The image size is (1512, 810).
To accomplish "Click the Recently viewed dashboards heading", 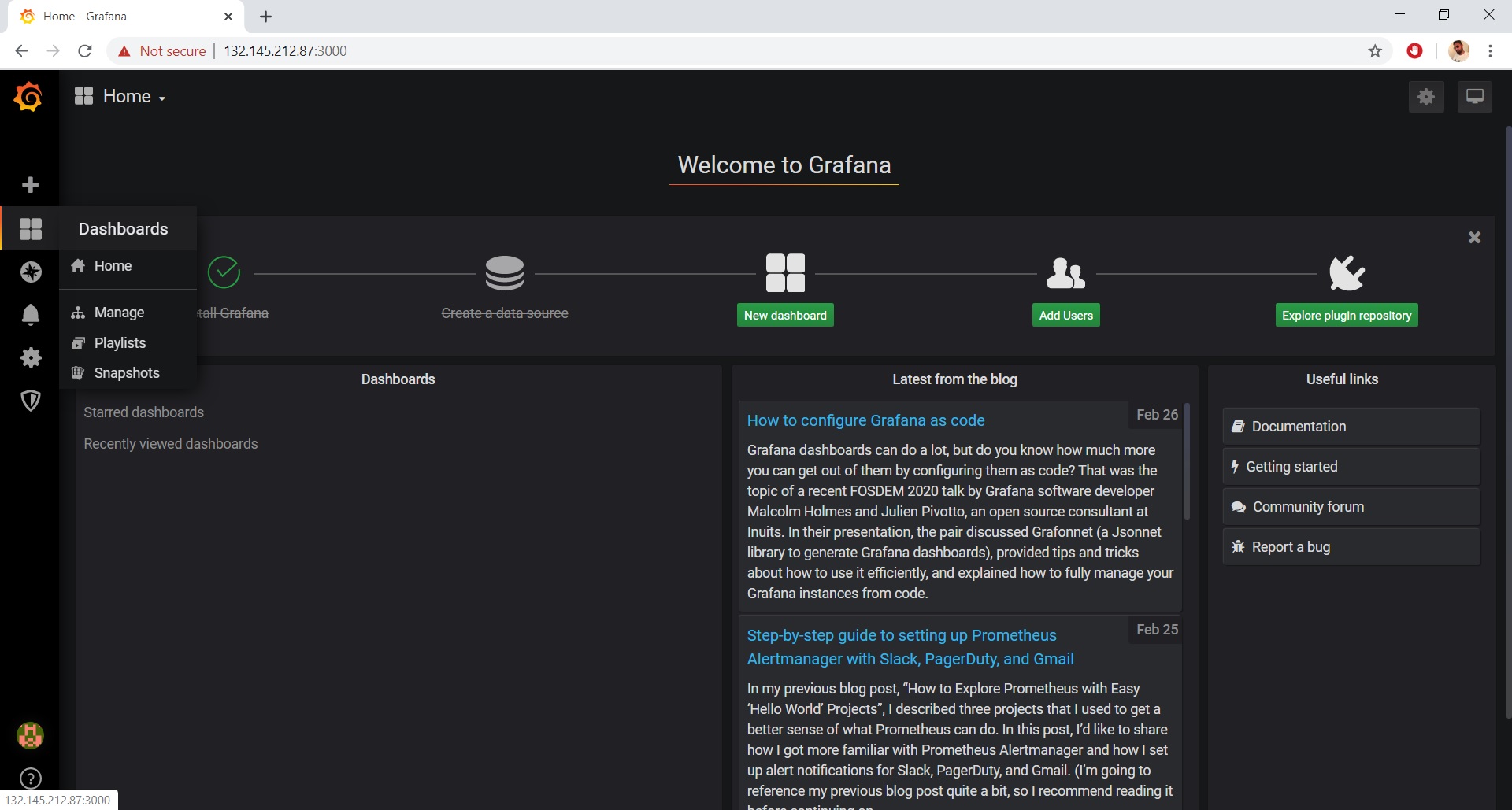I will tap(171, 444).
